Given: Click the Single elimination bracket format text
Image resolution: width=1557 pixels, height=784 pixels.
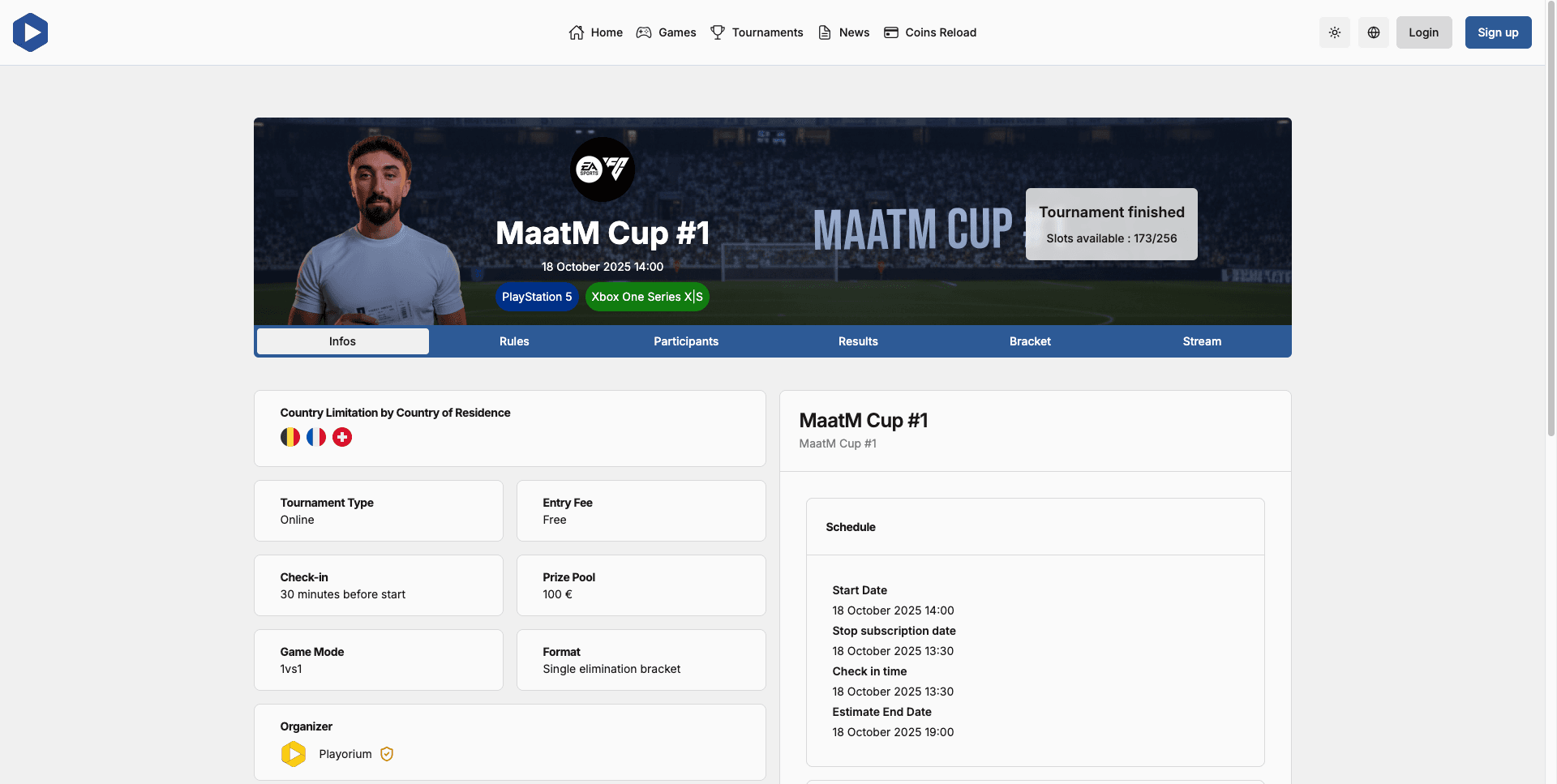Looking at the screenshot, I should coord(611,669).
